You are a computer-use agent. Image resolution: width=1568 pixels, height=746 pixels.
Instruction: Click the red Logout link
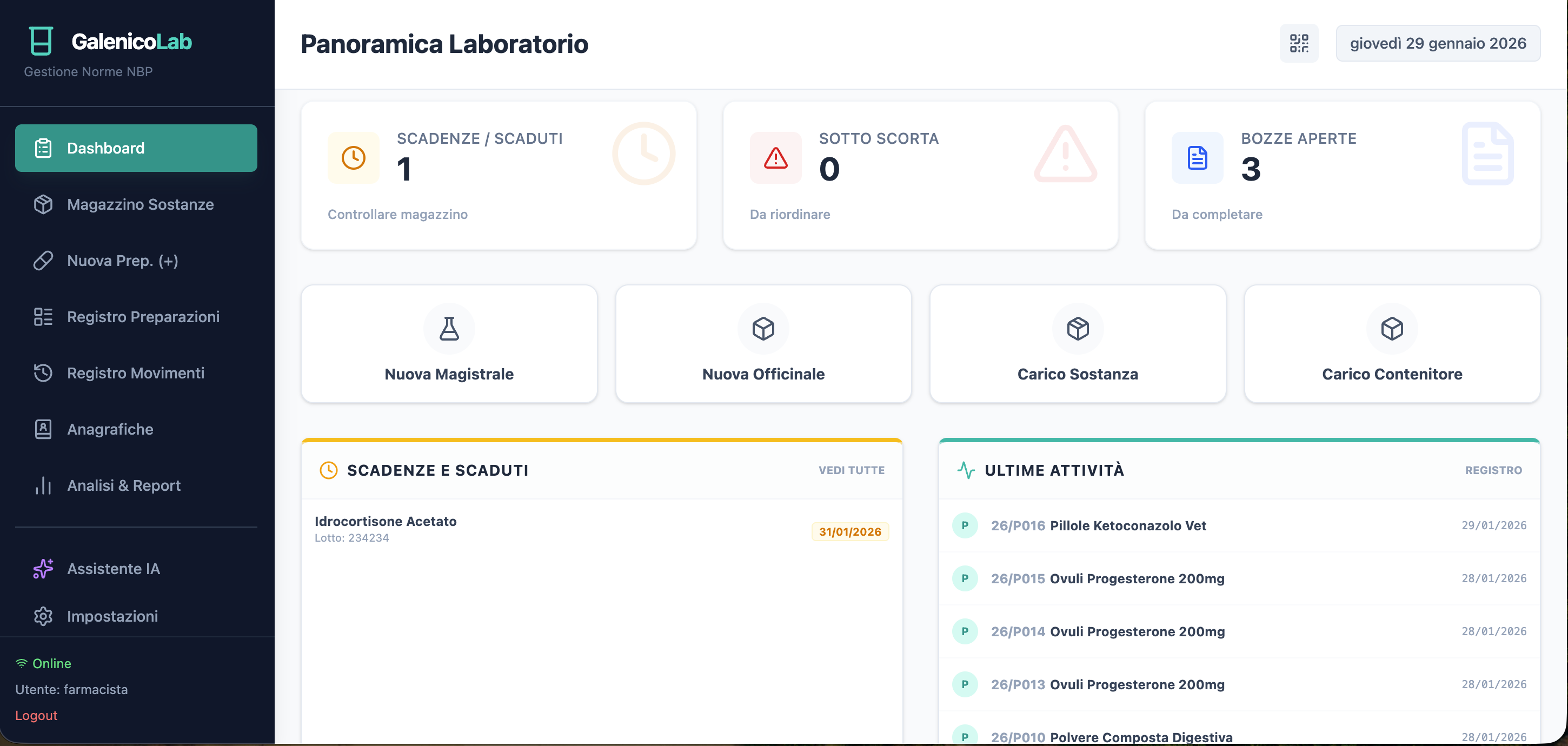click(36, 715)
